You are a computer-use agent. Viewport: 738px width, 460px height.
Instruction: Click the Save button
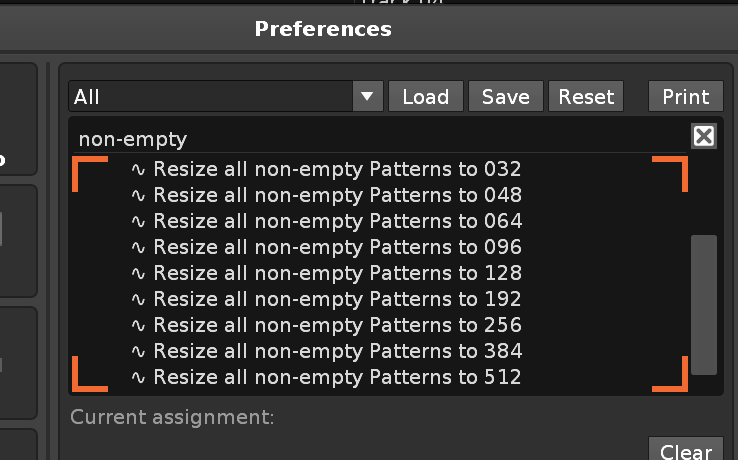point(505,97)
